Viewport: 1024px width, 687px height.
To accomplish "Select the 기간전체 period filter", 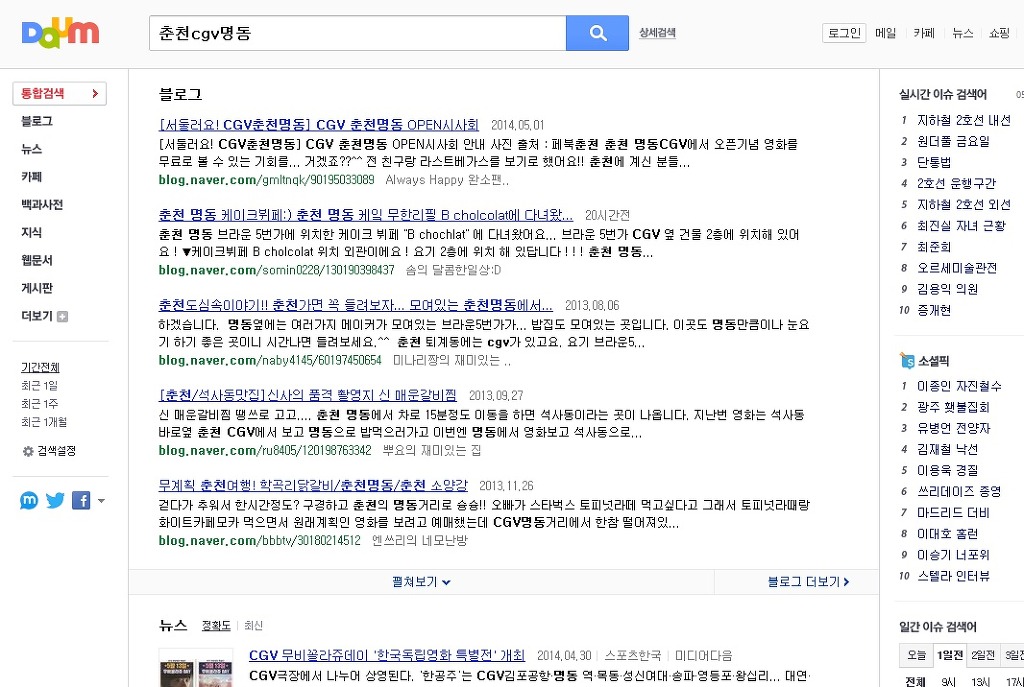I will [x=40, y=368].
